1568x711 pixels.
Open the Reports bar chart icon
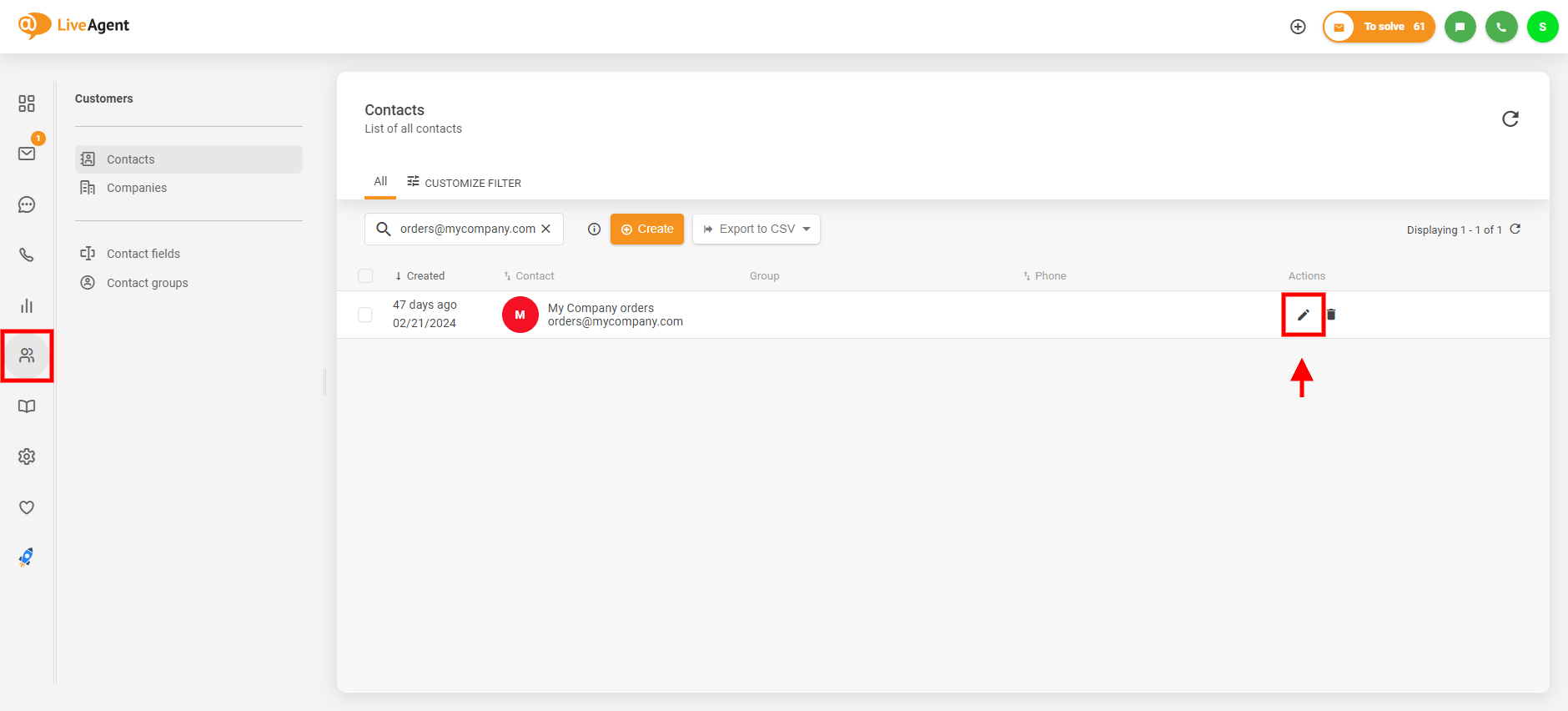pos(27,306)
